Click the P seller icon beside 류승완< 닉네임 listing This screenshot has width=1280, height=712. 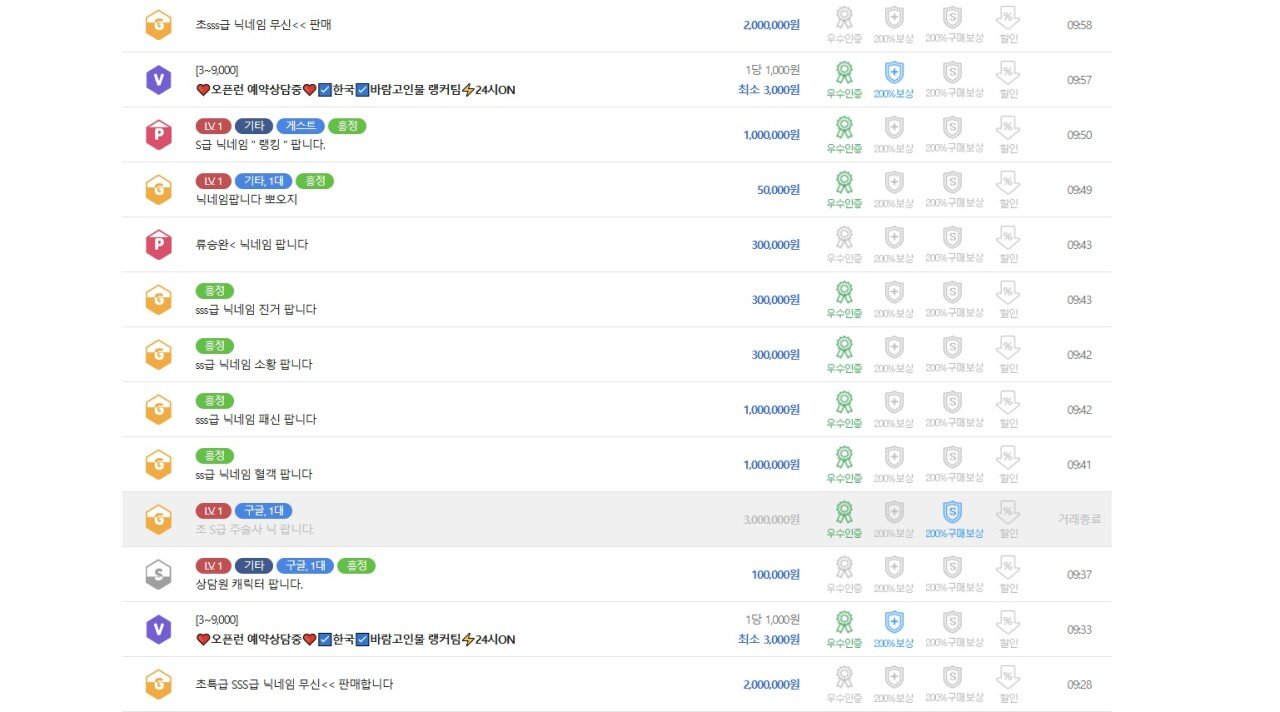tap(159, 244)
